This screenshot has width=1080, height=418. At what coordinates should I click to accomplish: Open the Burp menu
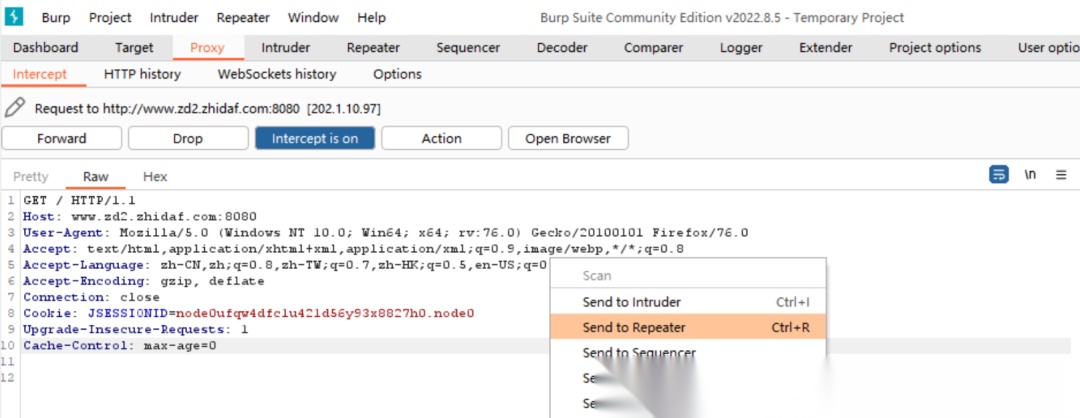[56, 17]
